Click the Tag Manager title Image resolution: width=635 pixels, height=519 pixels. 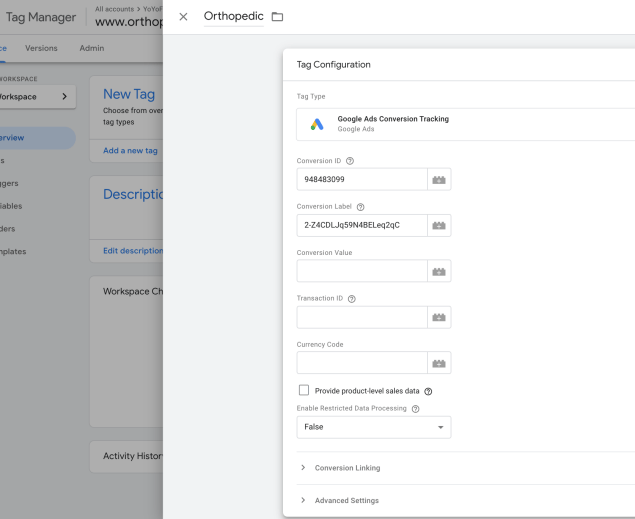coord(41,17)
